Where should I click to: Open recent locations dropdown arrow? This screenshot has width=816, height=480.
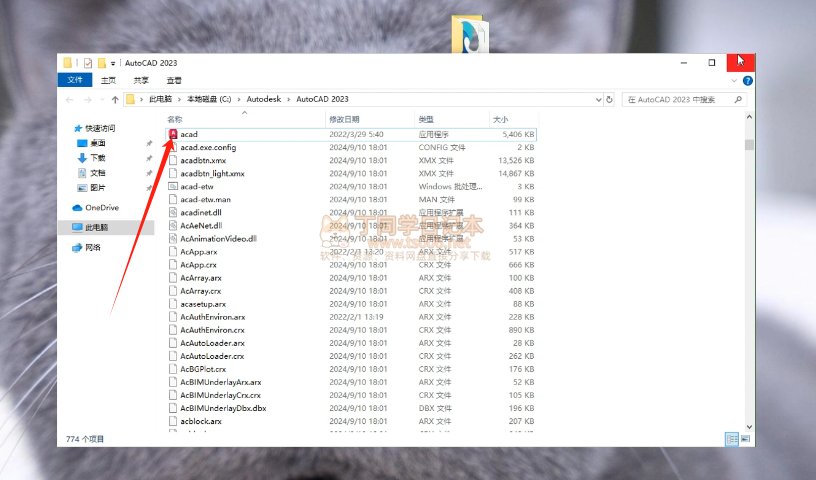click(x=102, y=99)
